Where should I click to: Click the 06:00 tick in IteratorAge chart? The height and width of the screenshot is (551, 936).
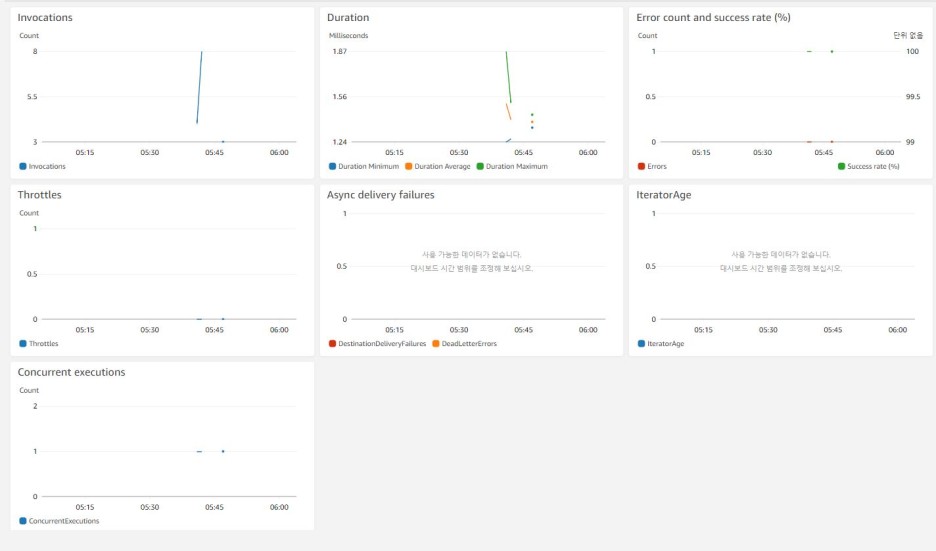pyautogui.click(x=897, y=330)
